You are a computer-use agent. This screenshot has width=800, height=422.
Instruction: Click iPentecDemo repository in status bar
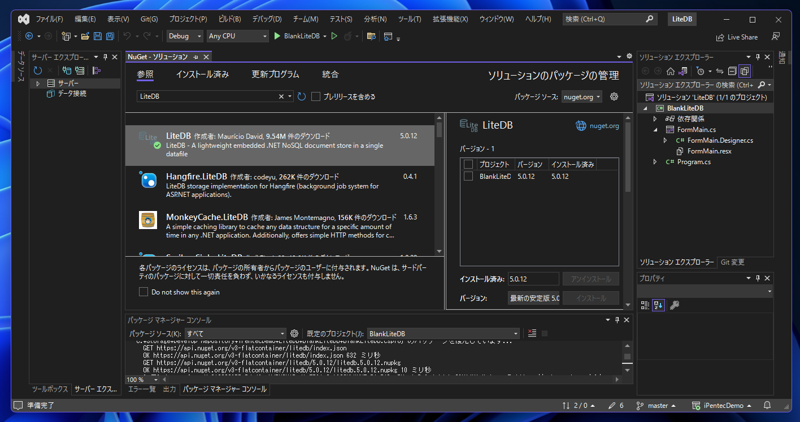pos(722,406)
